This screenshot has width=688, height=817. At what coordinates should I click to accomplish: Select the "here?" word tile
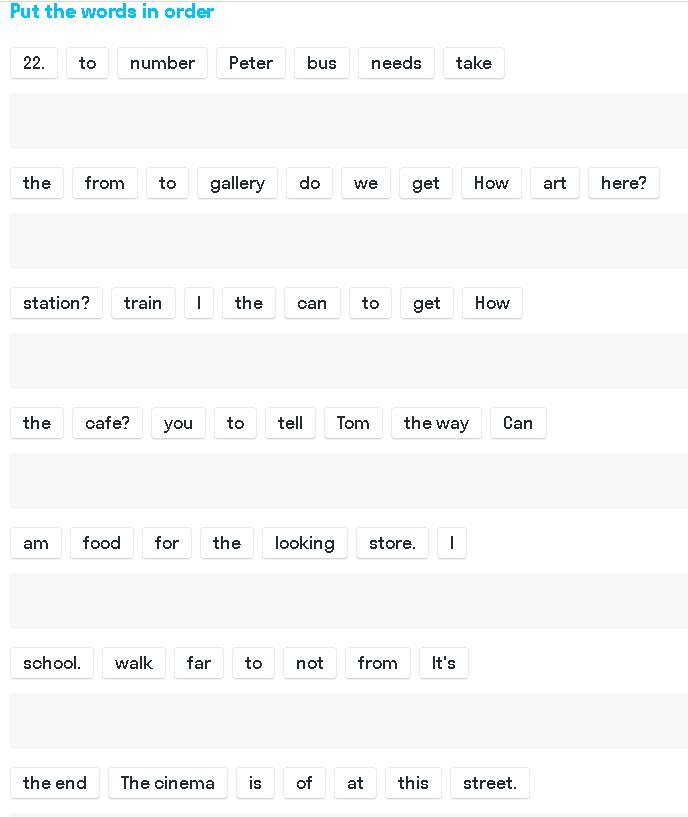pos(624,183)
